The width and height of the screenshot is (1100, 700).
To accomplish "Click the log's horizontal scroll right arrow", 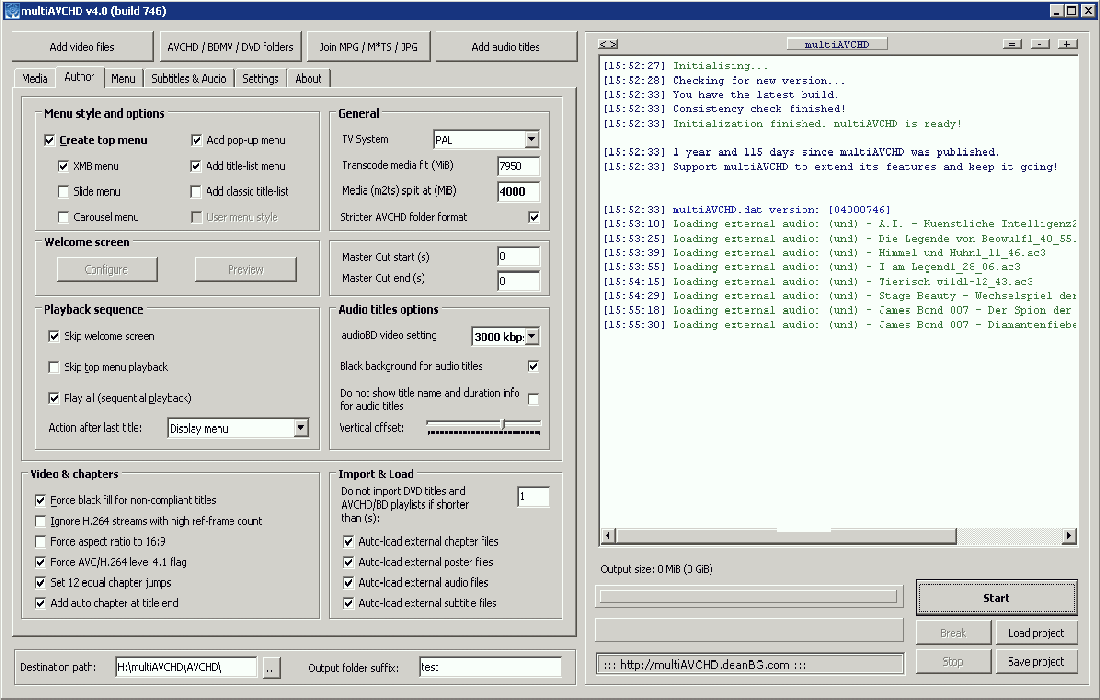I will [1069, 537].
